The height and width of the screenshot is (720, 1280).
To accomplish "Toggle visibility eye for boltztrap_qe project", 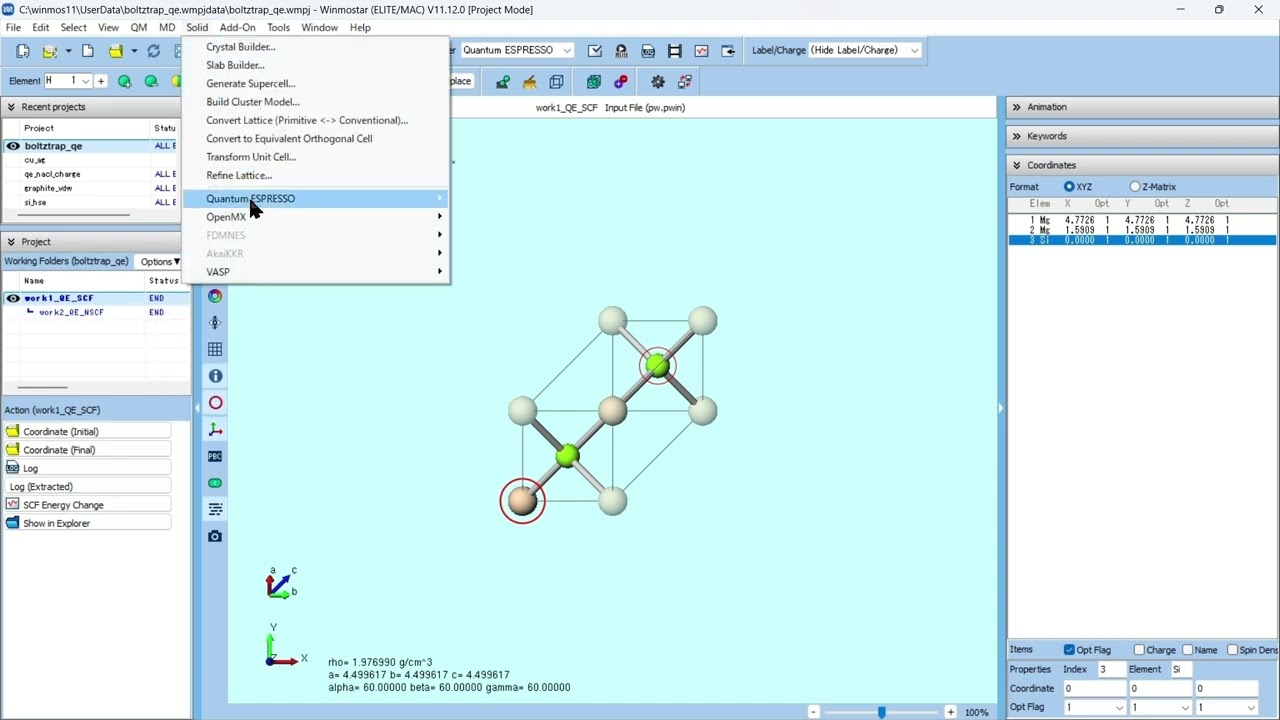I will (x=13, y=146).
